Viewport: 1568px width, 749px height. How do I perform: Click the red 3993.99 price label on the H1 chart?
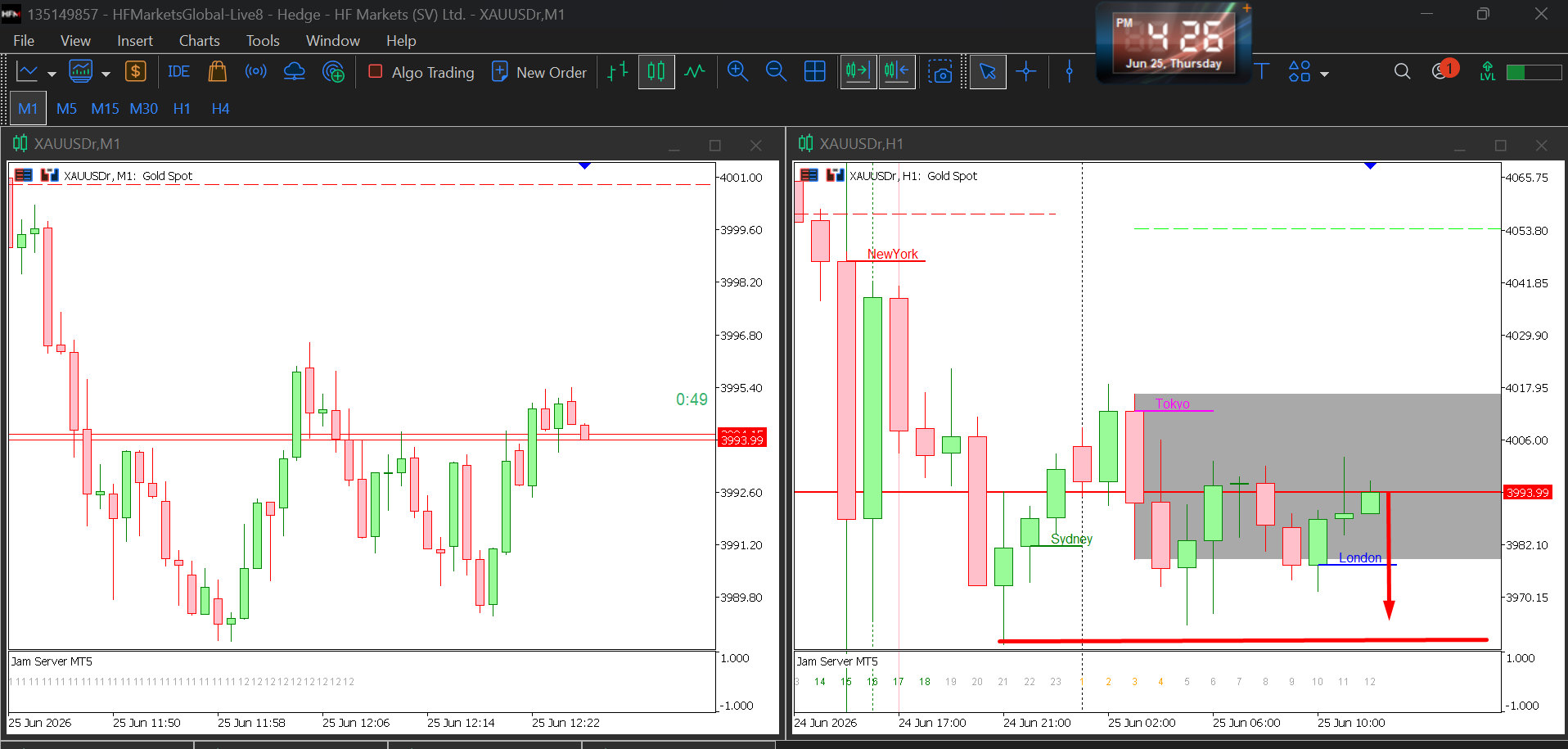1527,492
